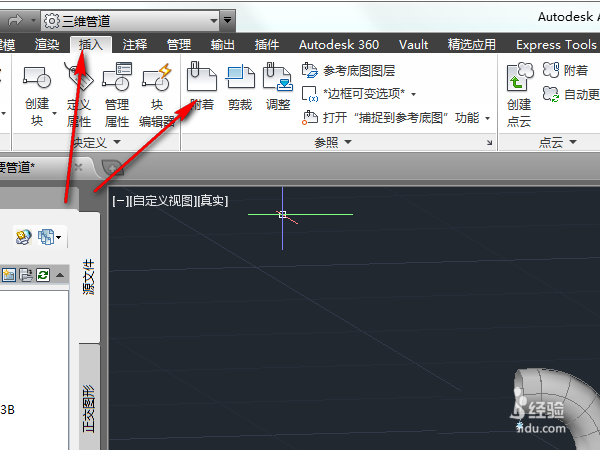Open the 块编辑器 tool
Screen dimensions: 600x450
pyautogui.click(x=157, y=96)
